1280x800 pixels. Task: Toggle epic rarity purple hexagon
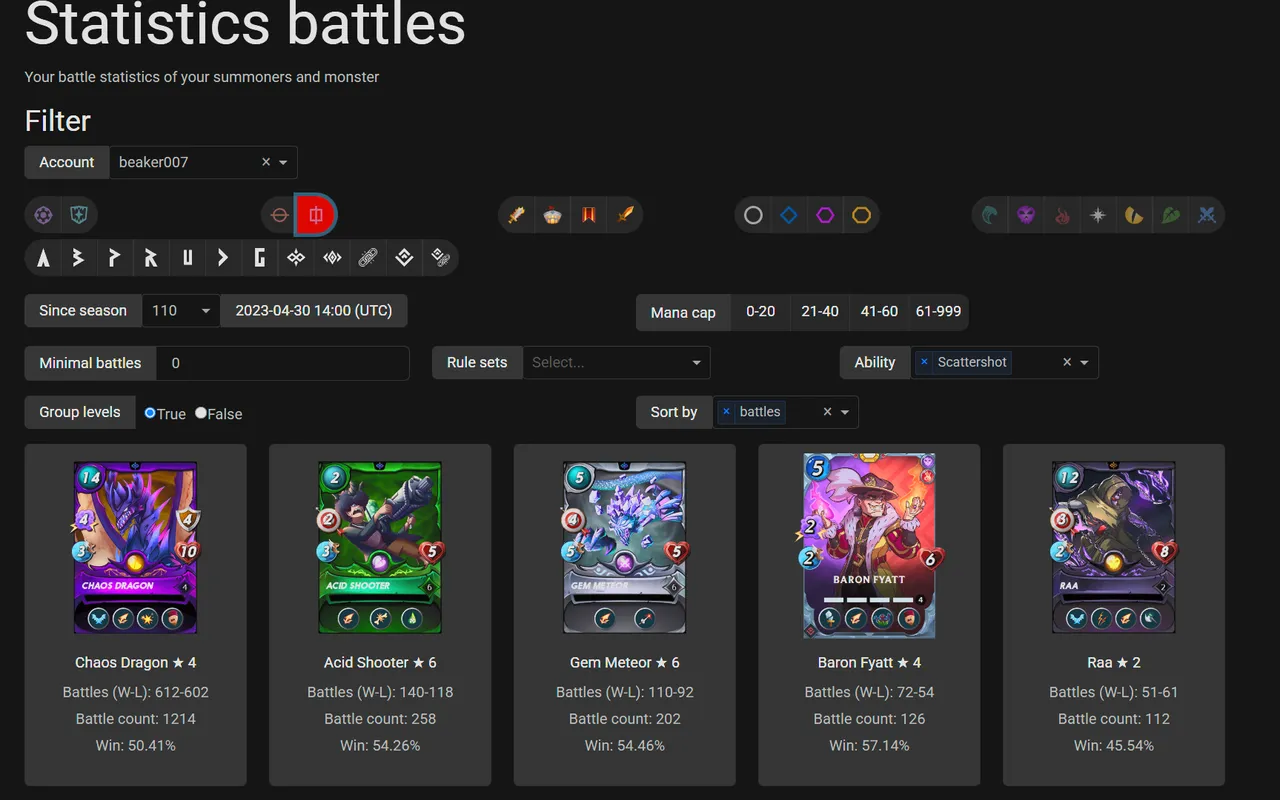click(x=825, y=215)
